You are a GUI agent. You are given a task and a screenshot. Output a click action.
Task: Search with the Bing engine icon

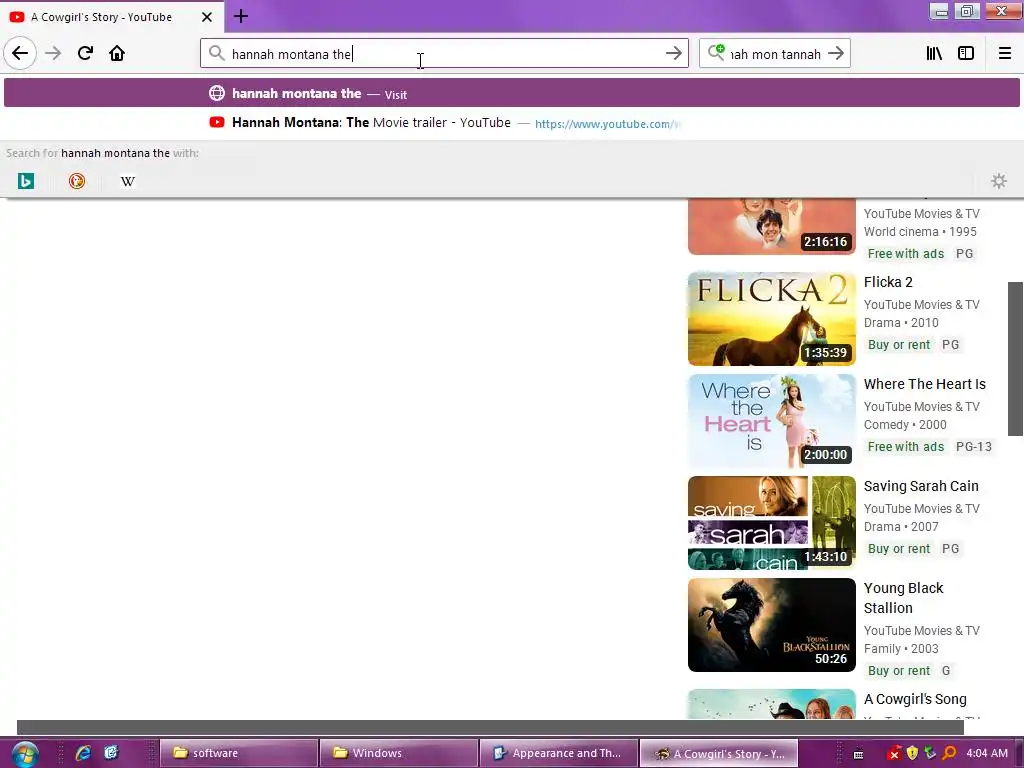[x=25, y=181]
